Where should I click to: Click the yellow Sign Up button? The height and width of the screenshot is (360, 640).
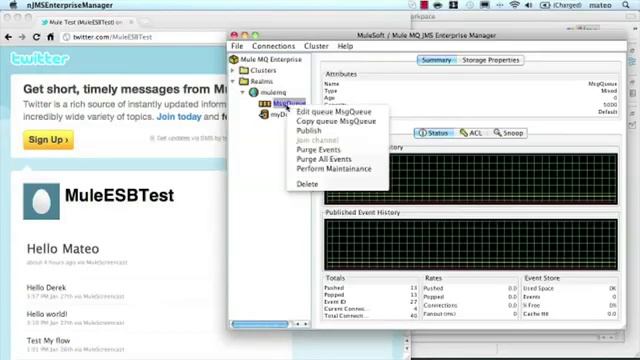[49, 140]
